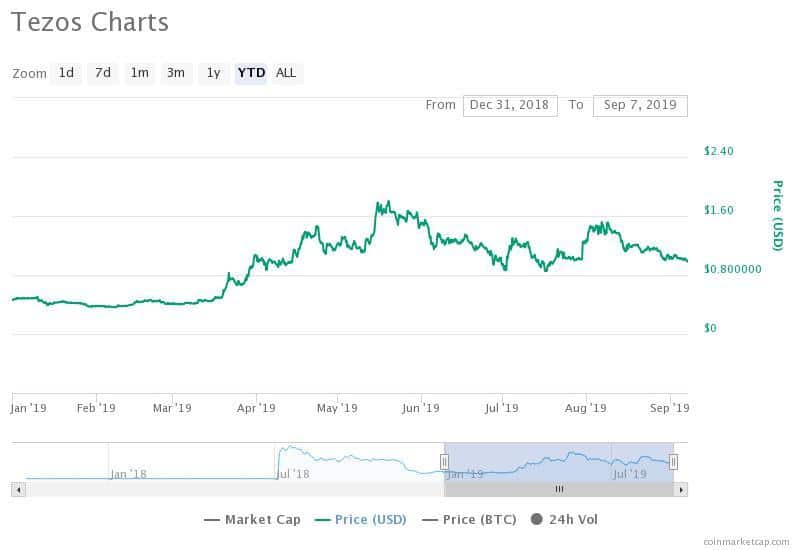Toggle the 24h Vol series
The height and width of the screenshot is (550, 800).
click(x=564, y=519)
